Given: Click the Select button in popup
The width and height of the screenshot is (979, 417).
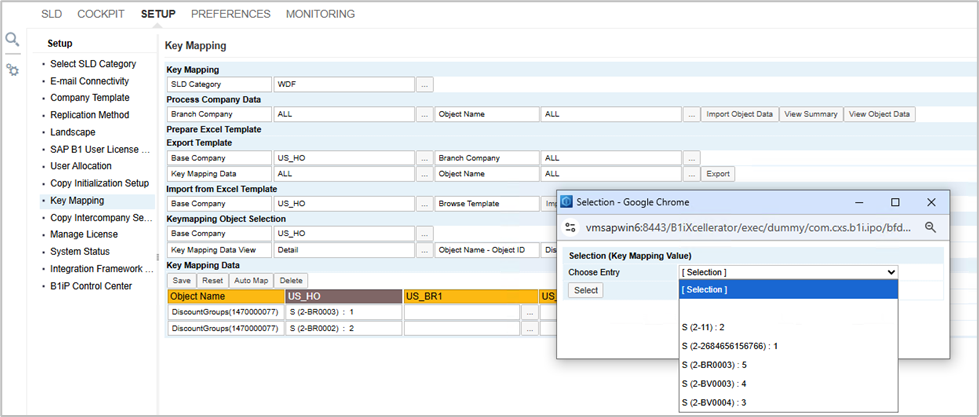Looking at the screenshot, I should (585, 290).
